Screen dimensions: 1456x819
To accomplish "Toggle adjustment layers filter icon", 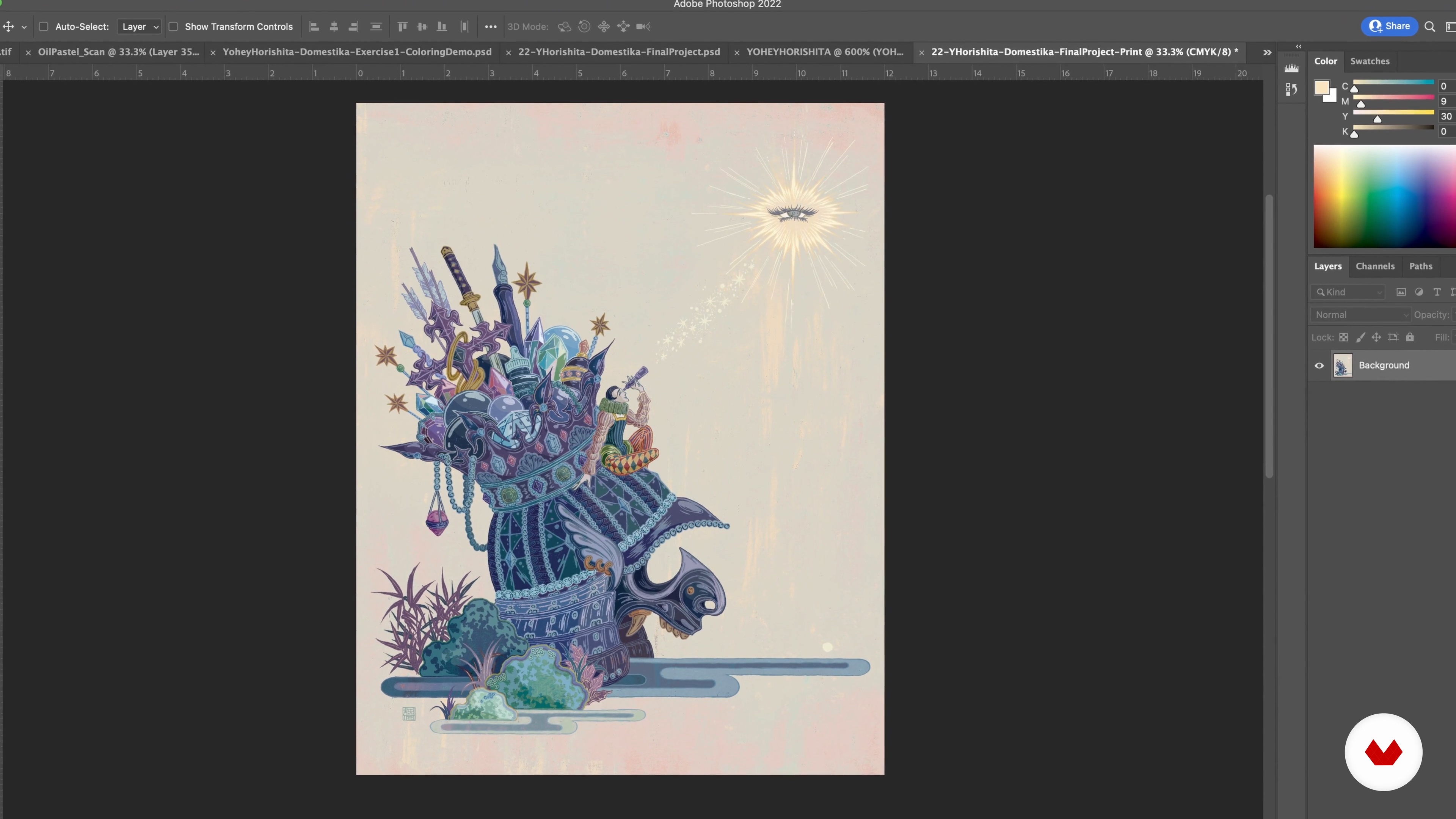I will point(1419,292).
